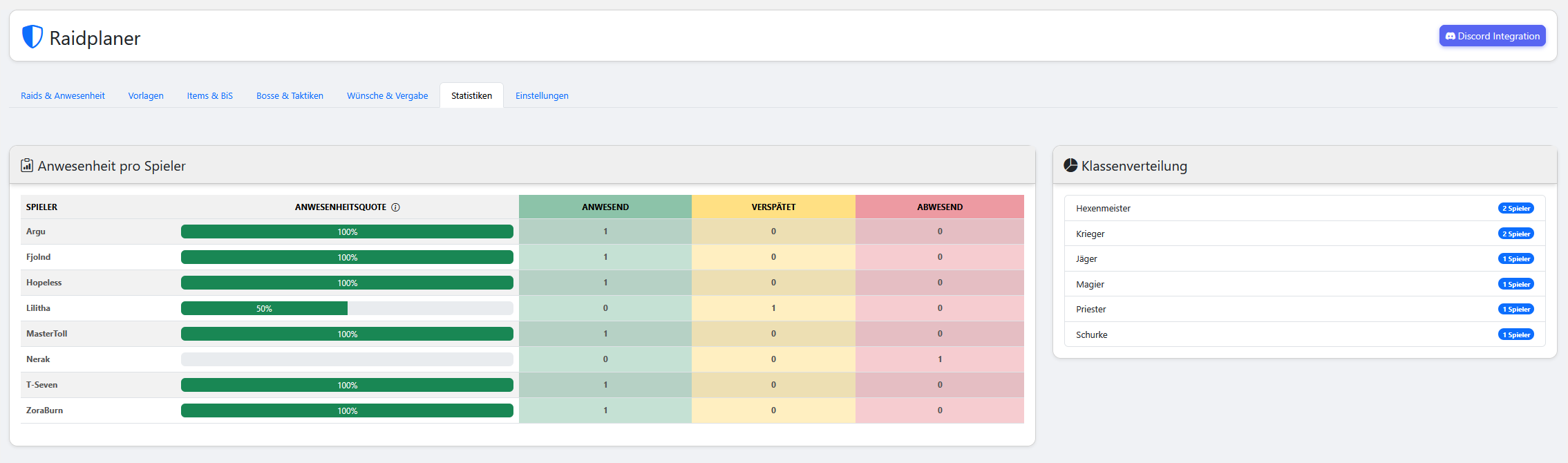Click the Anwesend column header
This screenshot has width=1568, height=463.
pyautogui.click(x=605, y=207)
